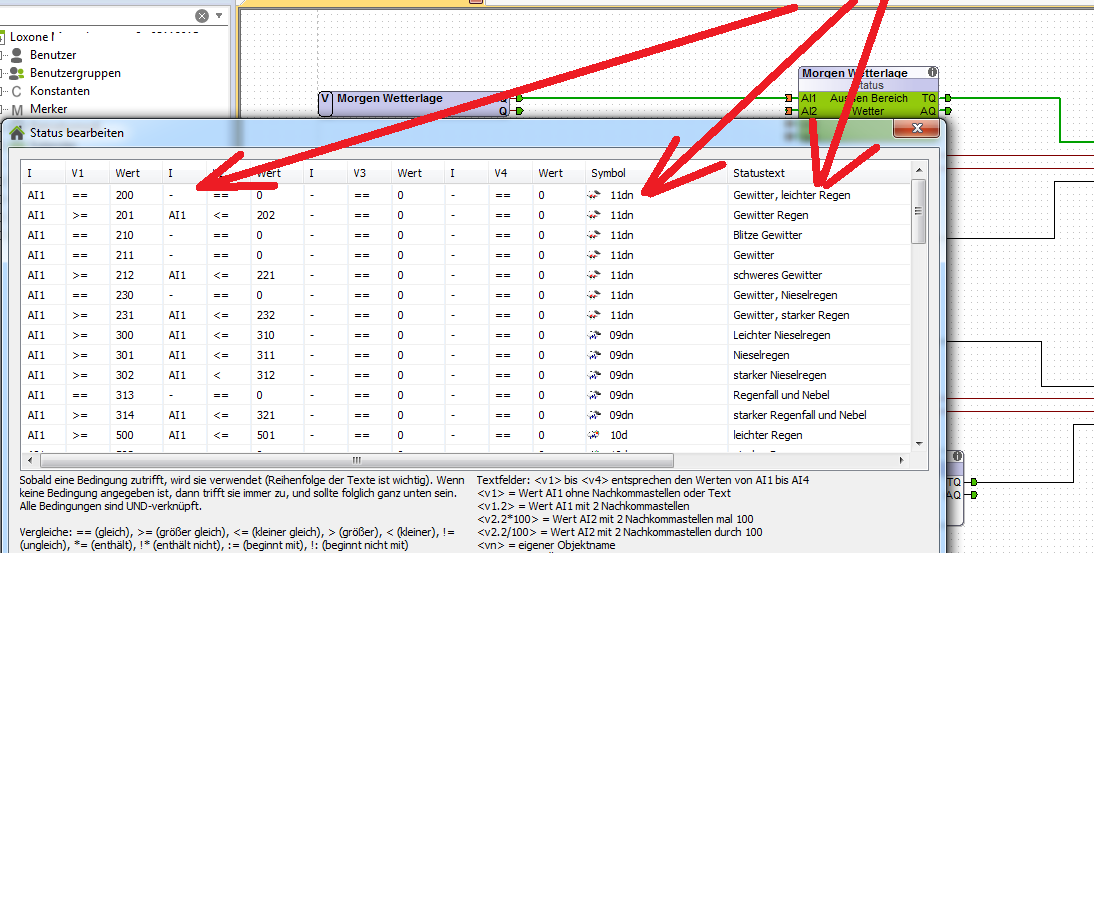Click the house icon in the Status bearbeiten title bar
Screen dimensions: 1094x912
17,133
